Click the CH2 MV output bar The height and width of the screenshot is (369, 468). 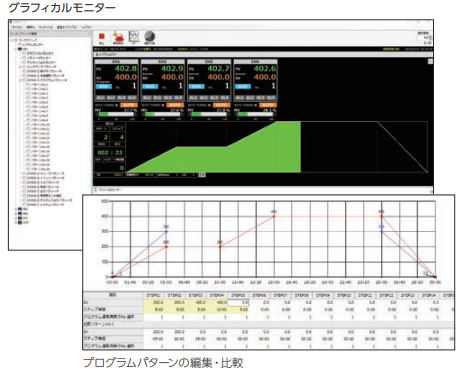point(163,114)
